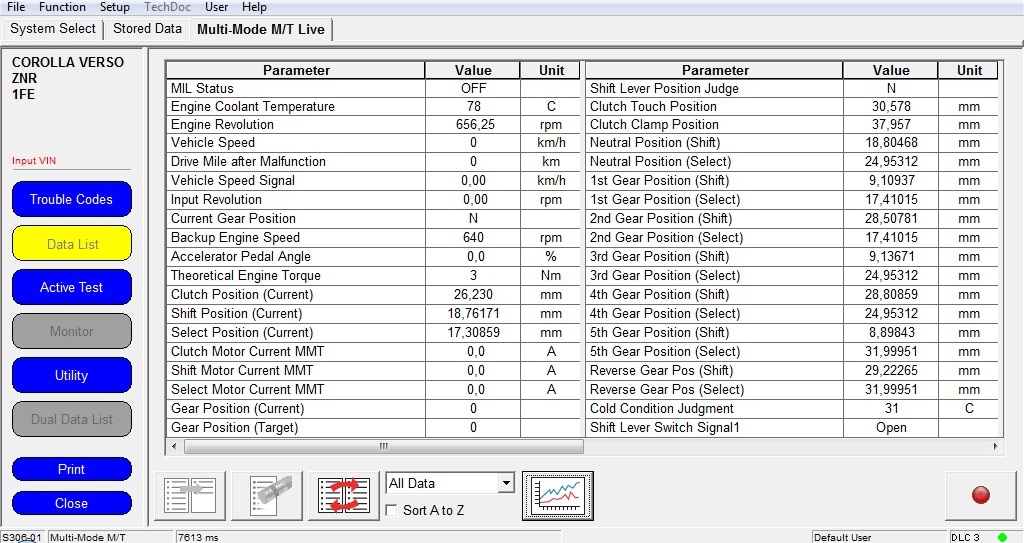1024x543 pixels.
Task: Click the left scroll arrow of the horizontal scrollbar
Action: click(172, 447)
